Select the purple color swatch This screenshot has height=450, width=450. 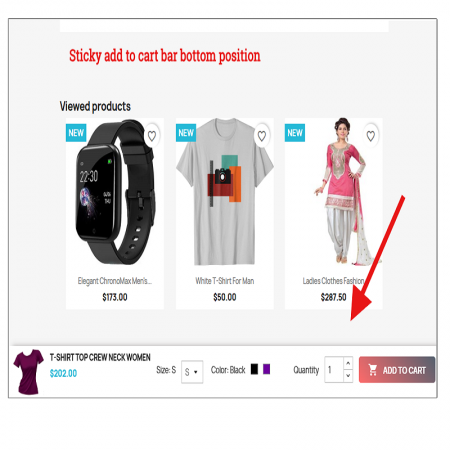coord(266,369)
